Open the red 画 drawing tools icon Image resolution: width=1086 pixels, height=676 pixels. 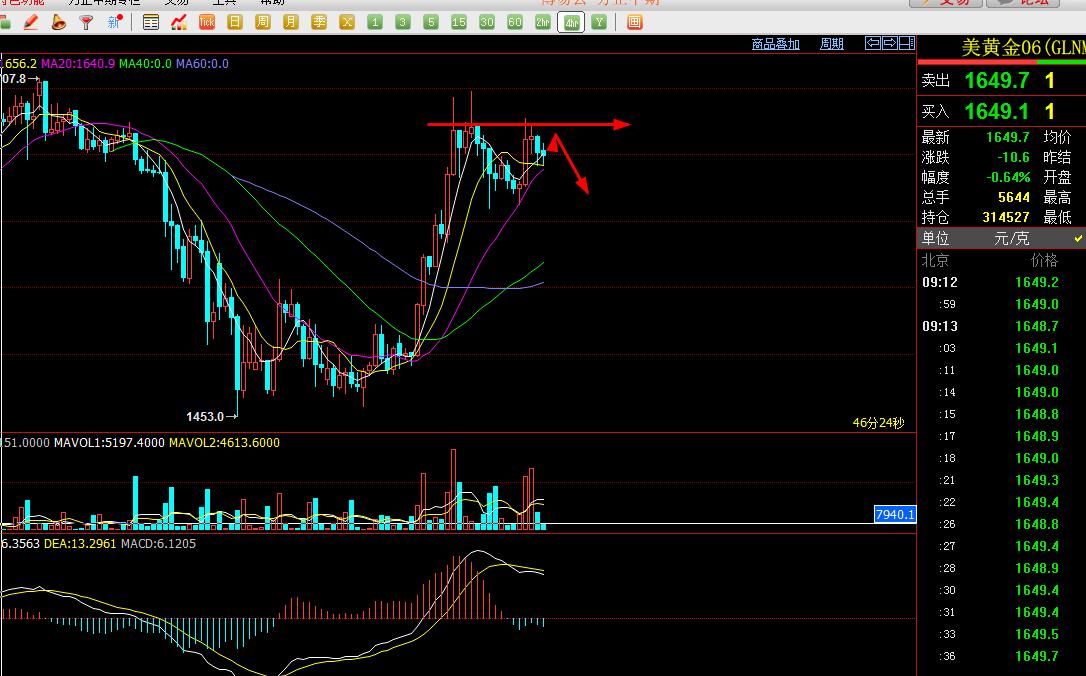click(634, 22)
